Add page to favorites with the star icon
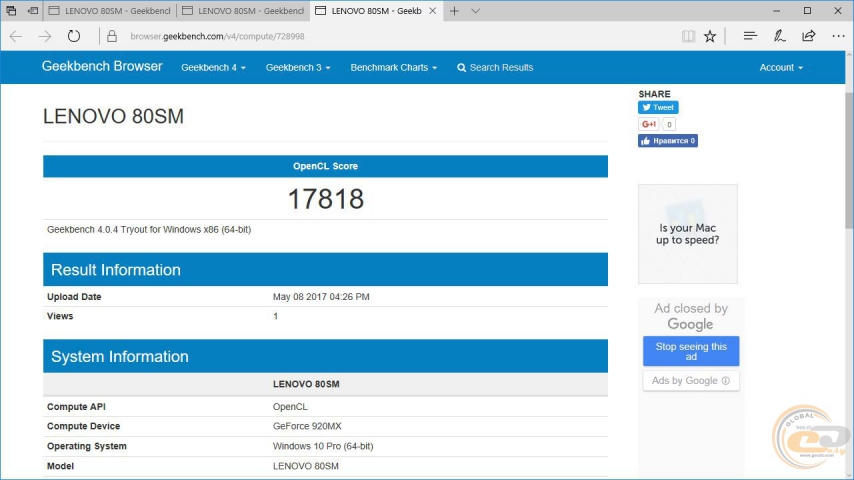The image size is (854, 480). tap(710, 37)
